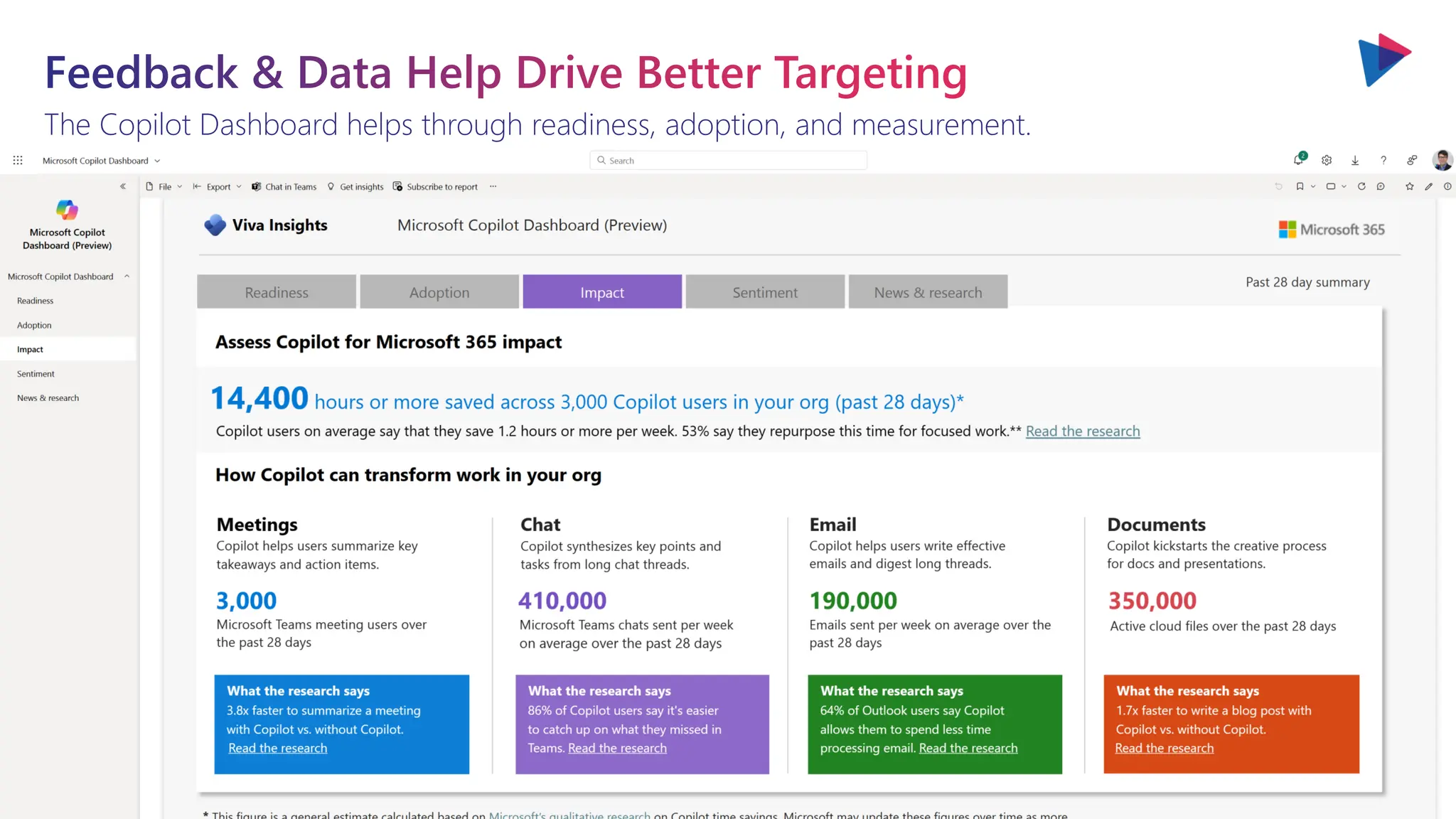1456x819 pixels.
Task: Click the Chat in Teams icon
Action: (x=257, y=187)
